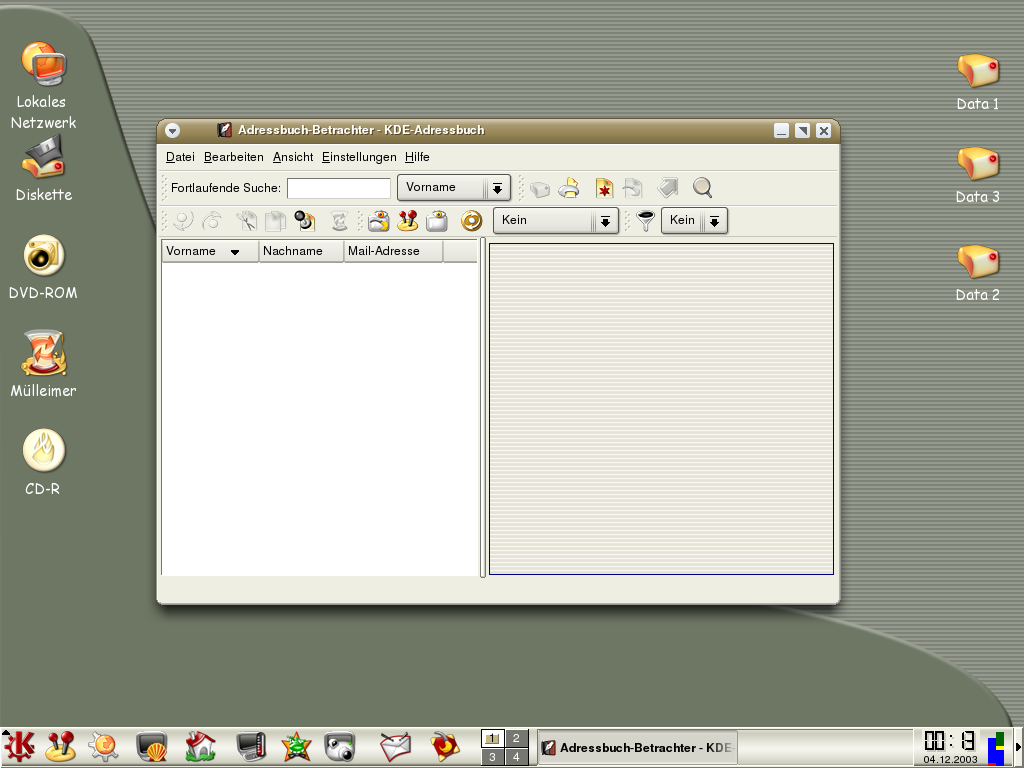The image size is (1024, 768).
Task: Open the Datei menu
Action: pyautogui.click(x=180, y=157)
